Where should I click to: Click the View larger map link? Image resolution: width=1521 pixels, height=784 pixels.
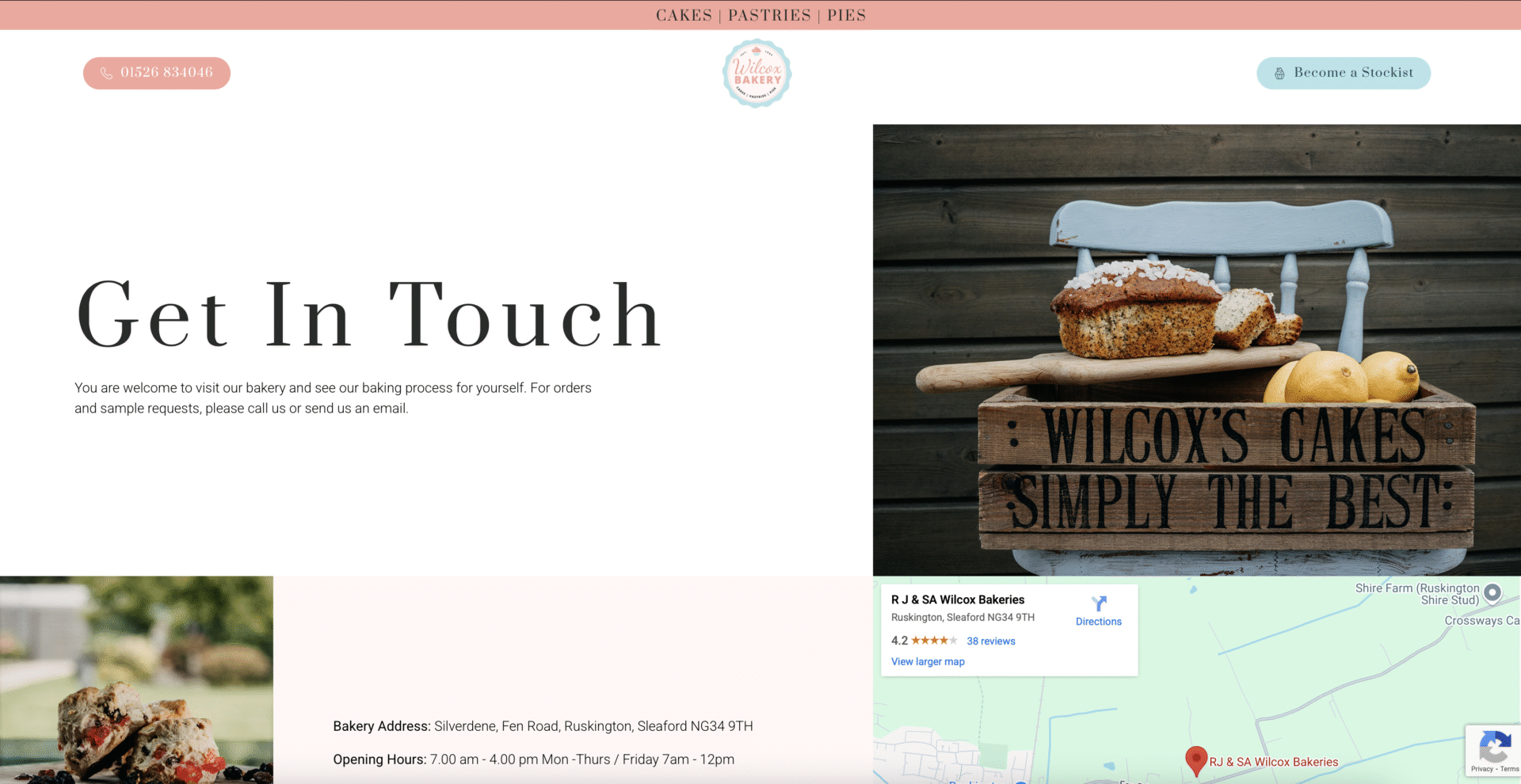coord(928,662)
